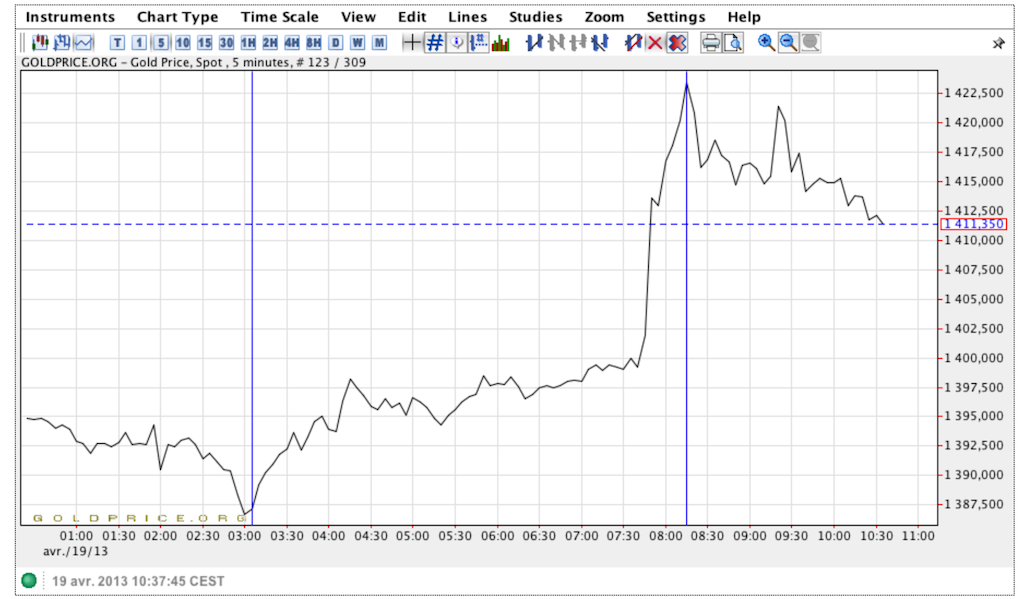The width and height of the screenshot is (1024, 599).
Task: Open print preview with magnifier page icon
Action: [x=733, y=43]
